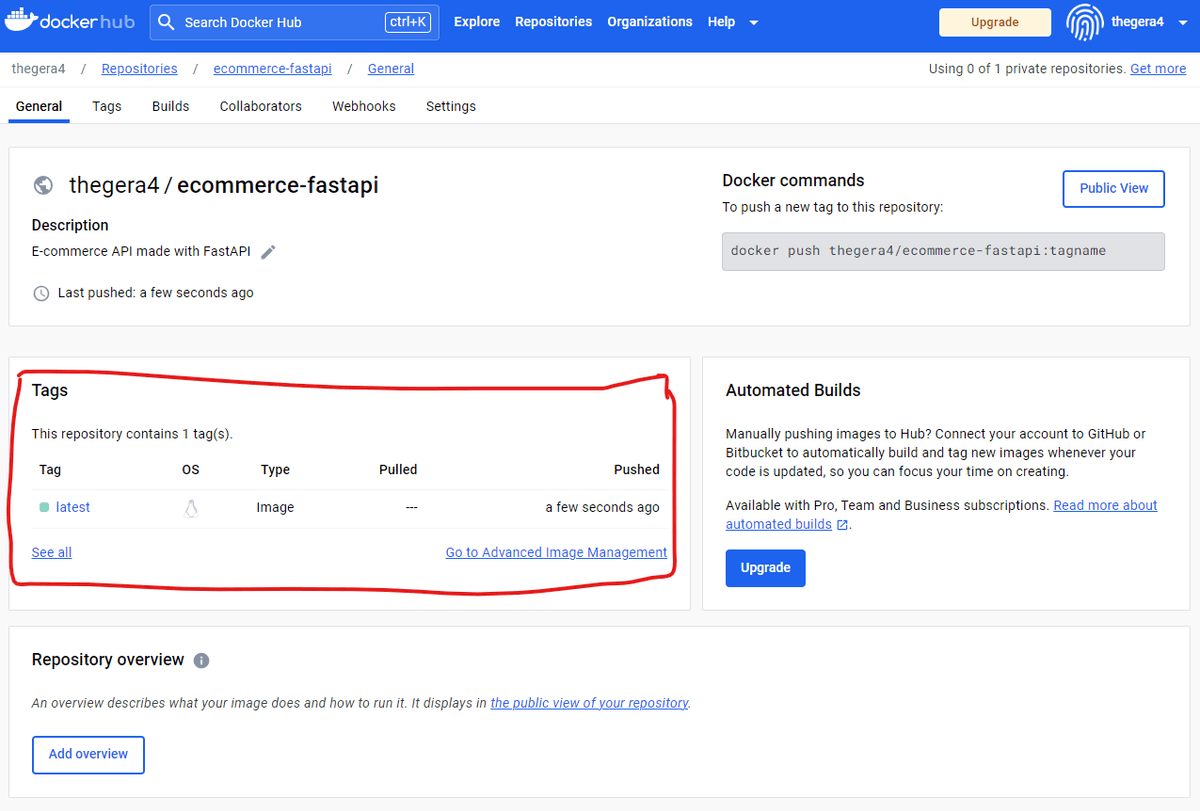Screen dimensions: 1200x811
Task: Switch to the Tags tab
Action: (x=107, y=106)
